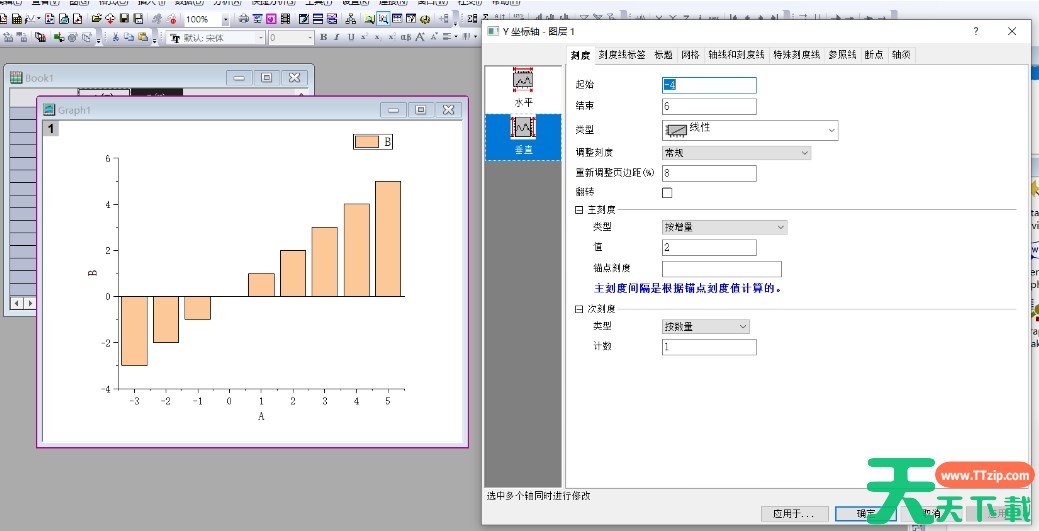Click the Italic formatting icon
The width and height of the screenshot is (1039, 531).
click(x=337, y=37)
